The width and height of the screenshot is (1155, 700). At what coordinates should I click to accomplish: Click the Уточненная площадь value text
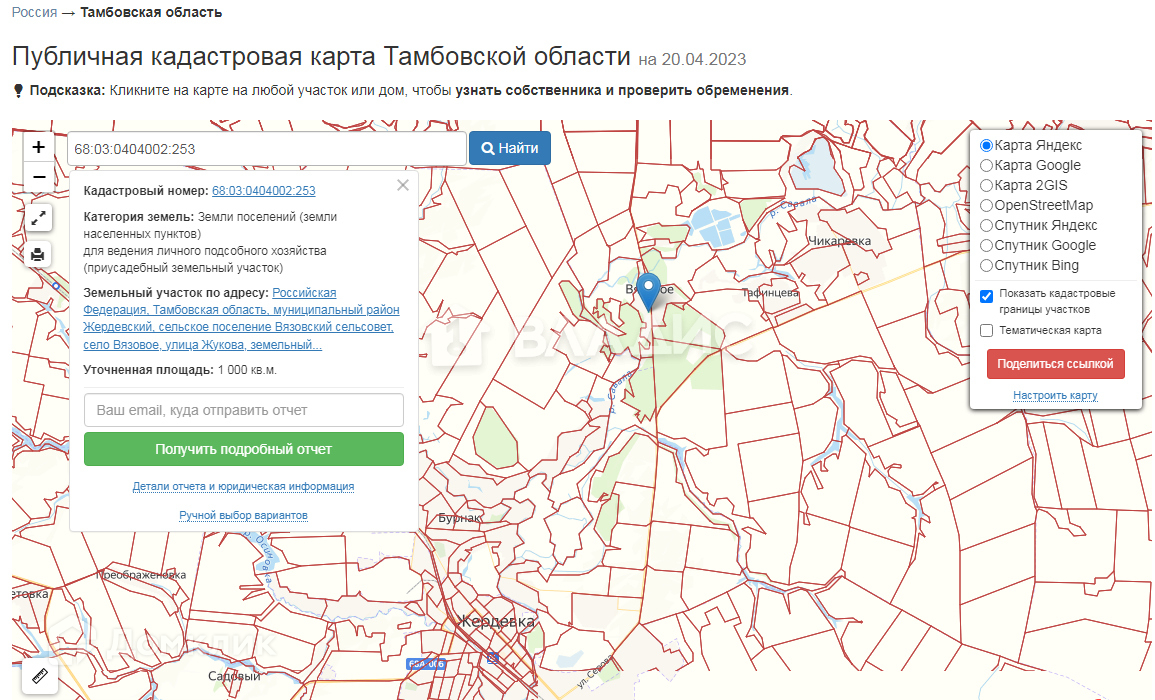pyautogui.click(x=247, y=370)
